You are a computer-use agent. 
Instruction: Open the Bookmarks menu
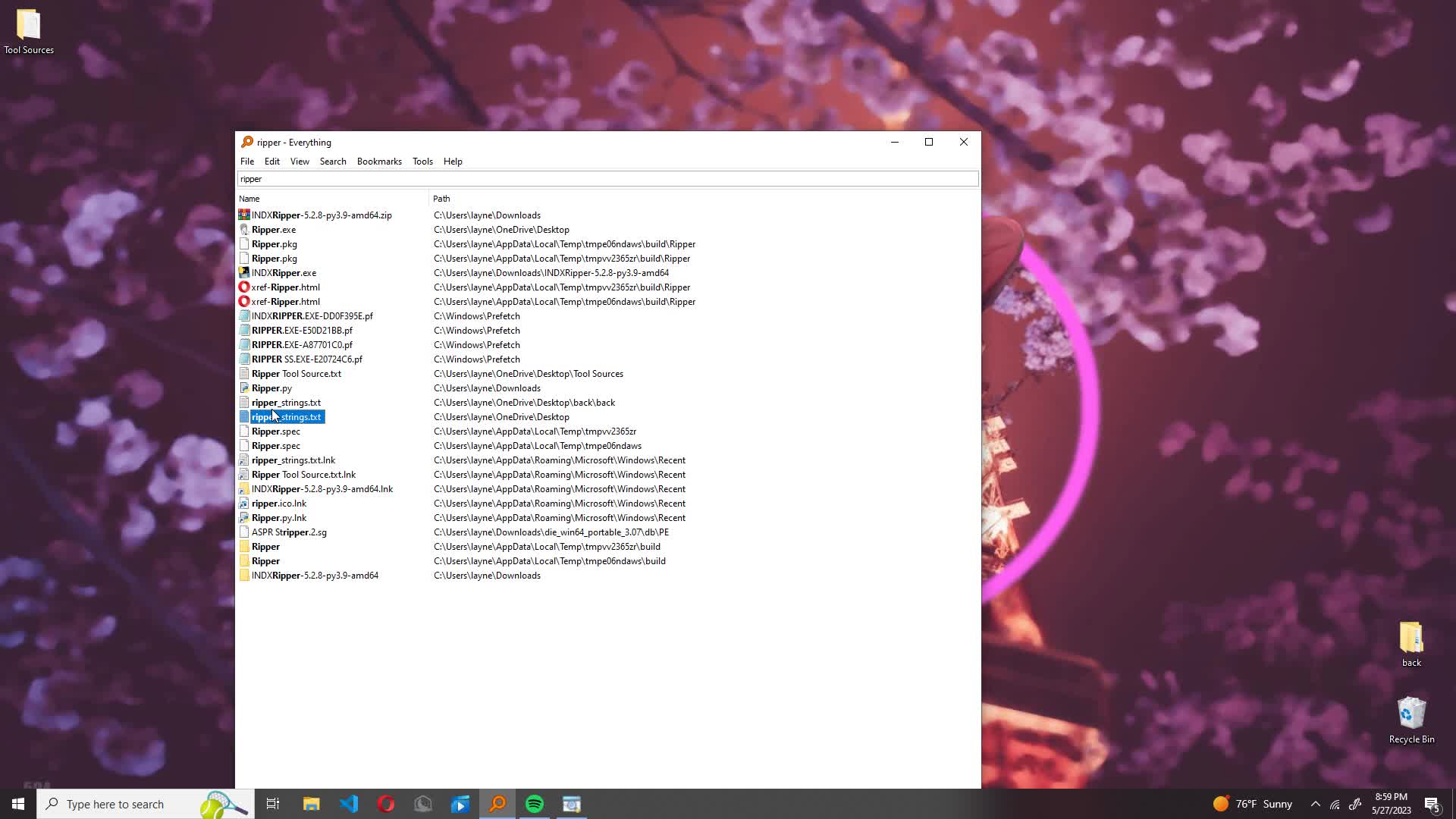(379, 162)
